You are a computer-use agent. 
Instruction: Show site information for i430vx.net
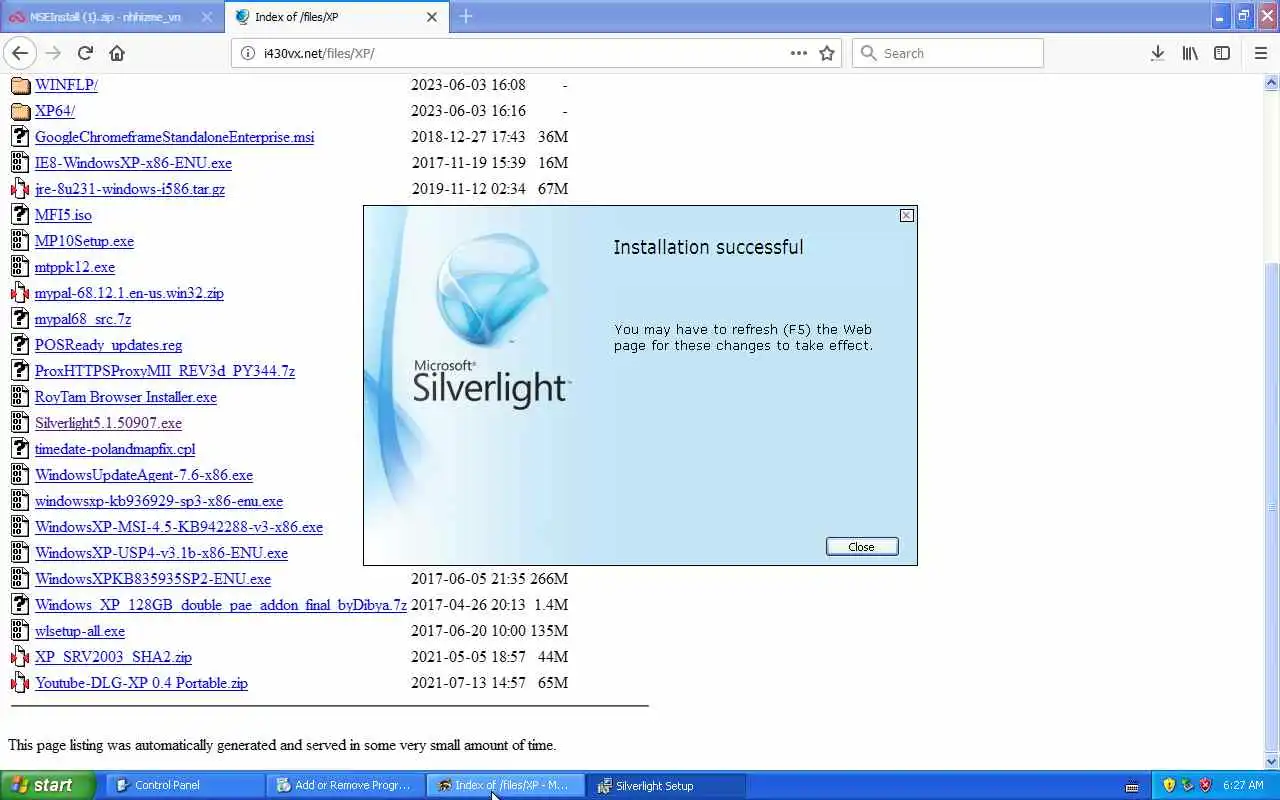tap(248, 53)
